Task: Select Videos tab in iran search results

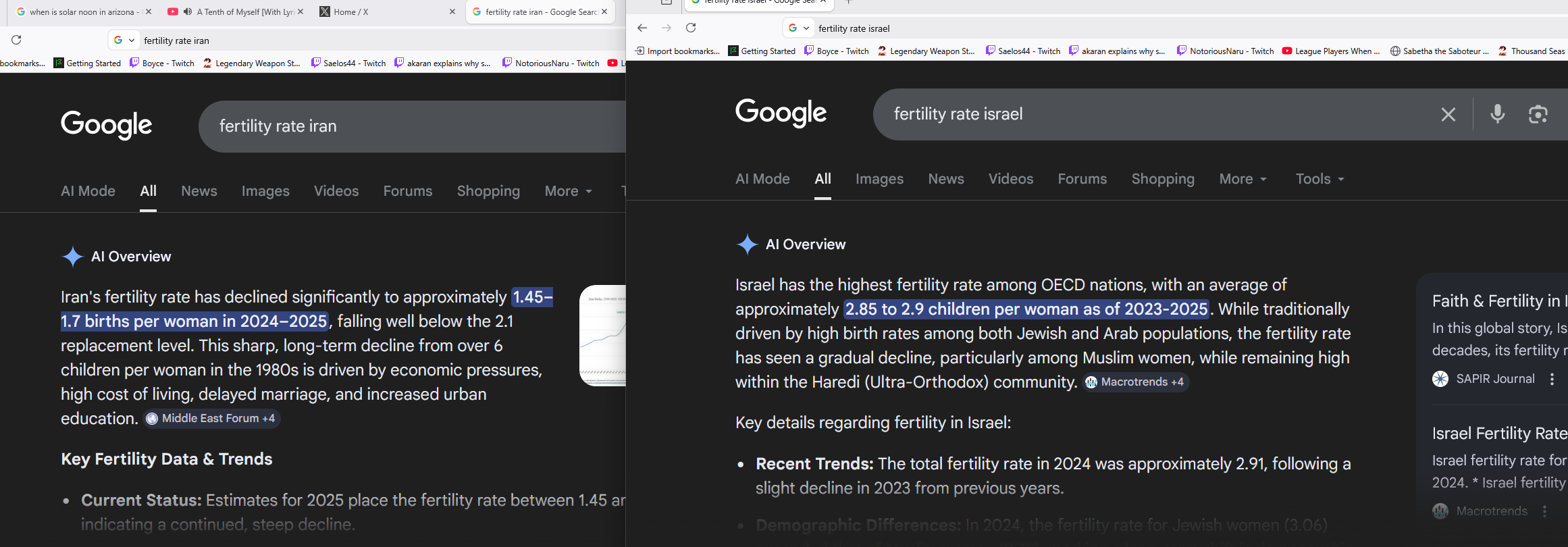Action: pyautogui.click(x=336, y=191)
